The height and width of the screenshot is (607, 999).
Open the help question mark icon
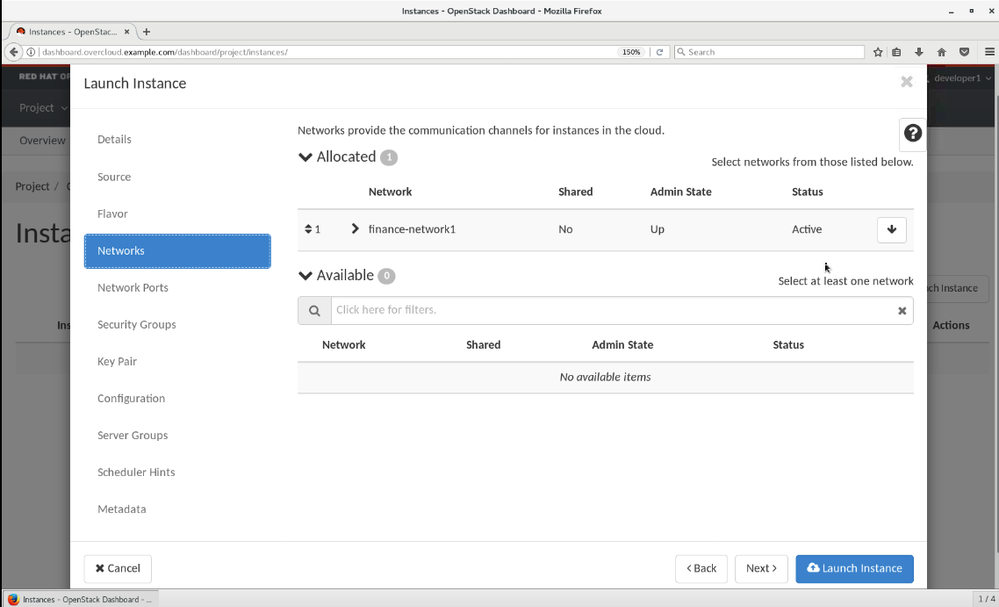click(x=912, y=133)
